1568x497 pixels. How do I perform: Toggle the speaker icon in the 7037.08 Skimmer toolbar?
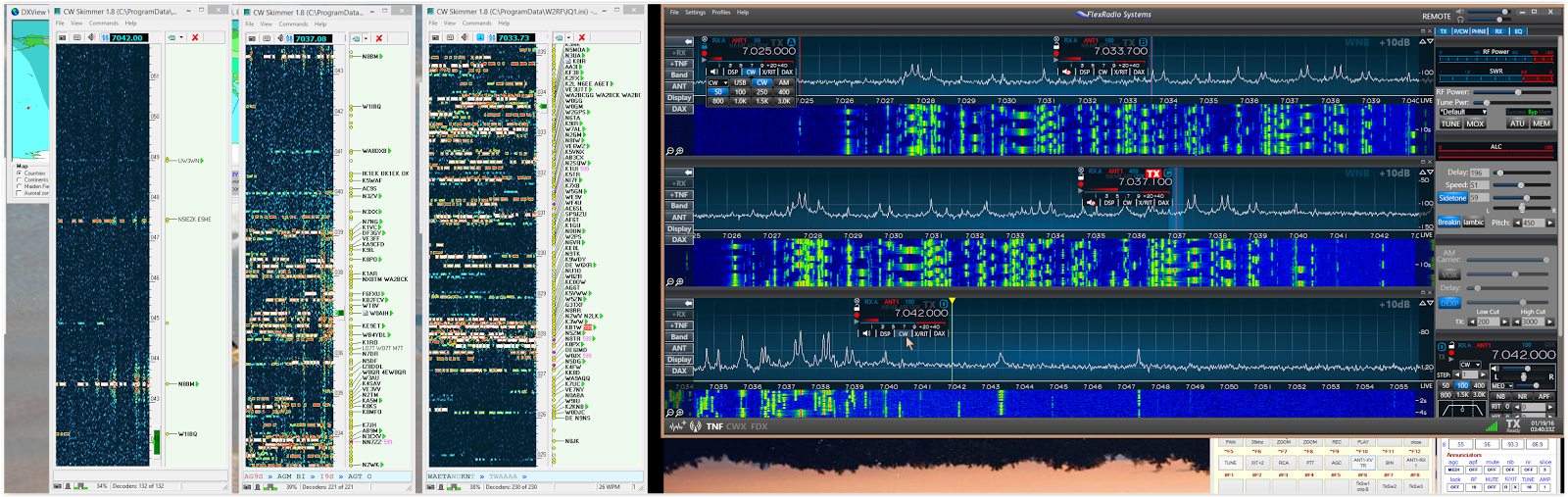pyautogui.click(x=279, y=38)
